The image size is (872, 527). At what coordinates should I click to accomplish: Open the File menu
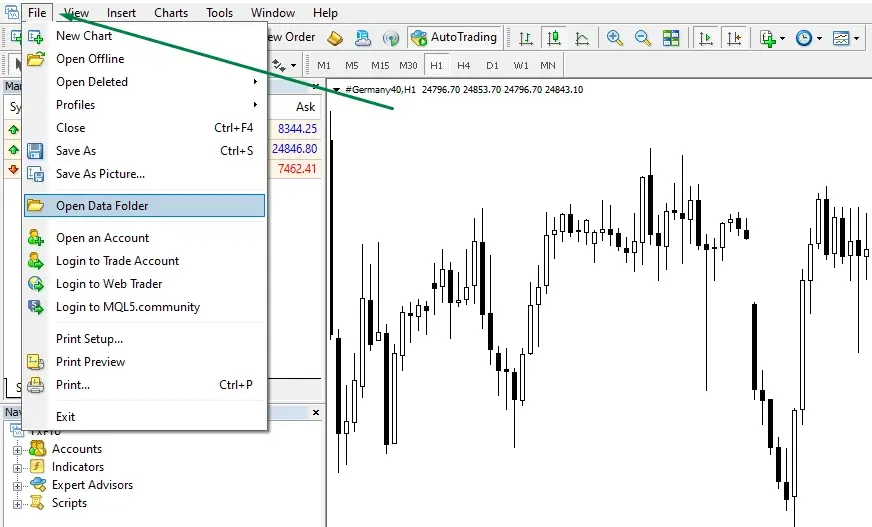click(37, 13)
